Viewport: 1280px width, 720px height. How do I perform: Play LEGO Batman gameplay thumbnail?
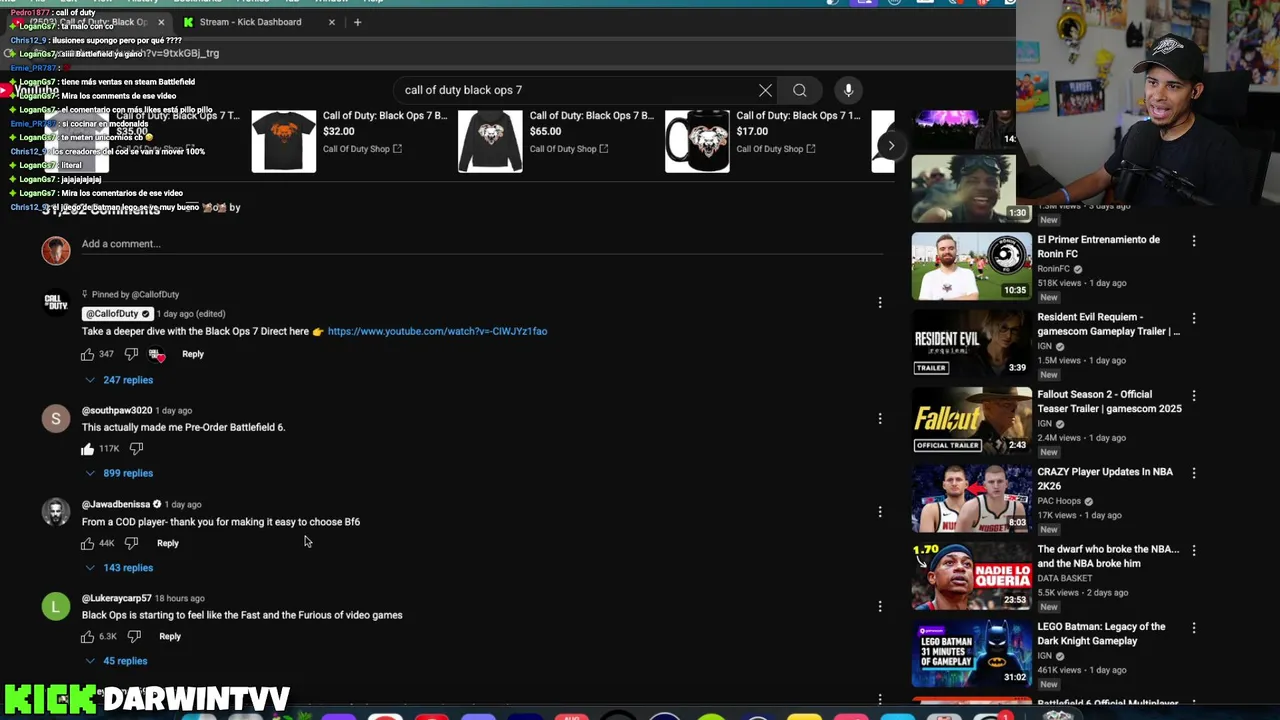[971, 653]
